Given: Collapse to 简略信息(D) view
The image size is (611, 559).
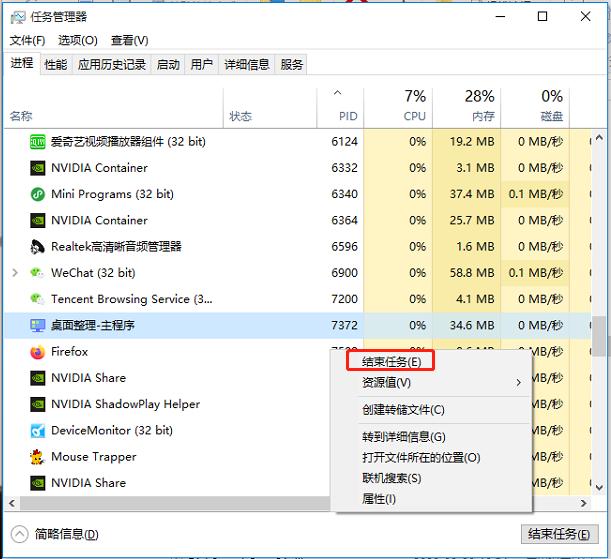Looking at the screenshot, I should click(55, 534).
